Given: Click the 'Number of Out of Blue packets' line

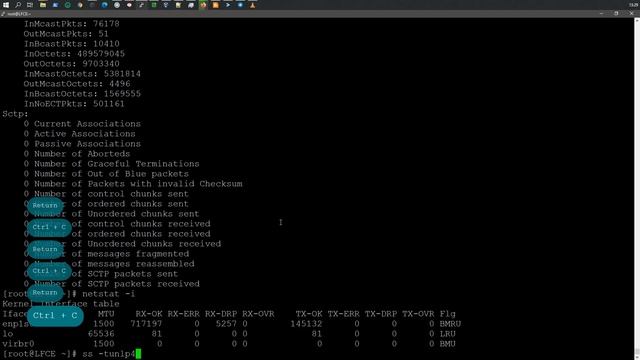Looking at the screenshot, I should pos(106,174).
